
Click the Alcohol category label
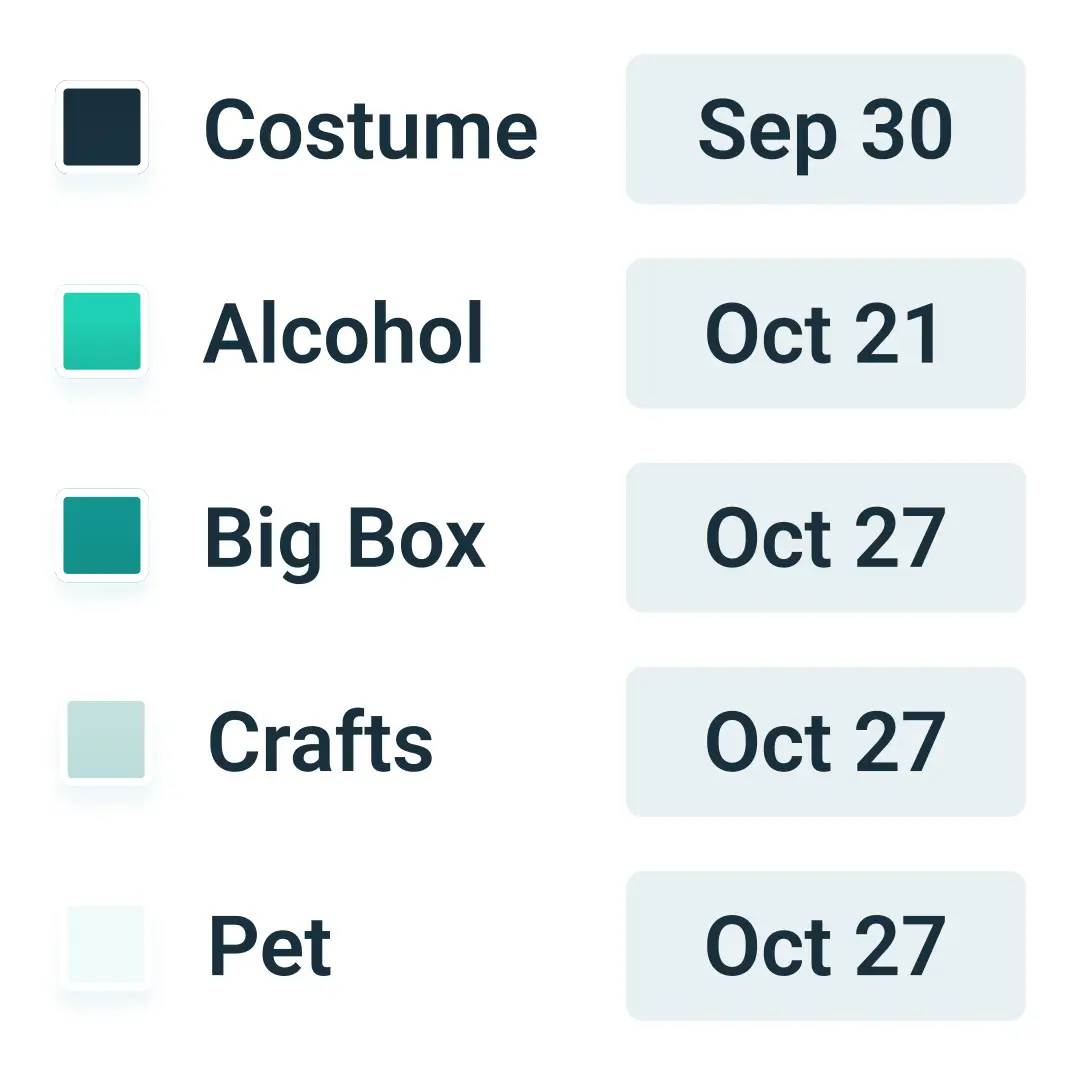(343, 332)
